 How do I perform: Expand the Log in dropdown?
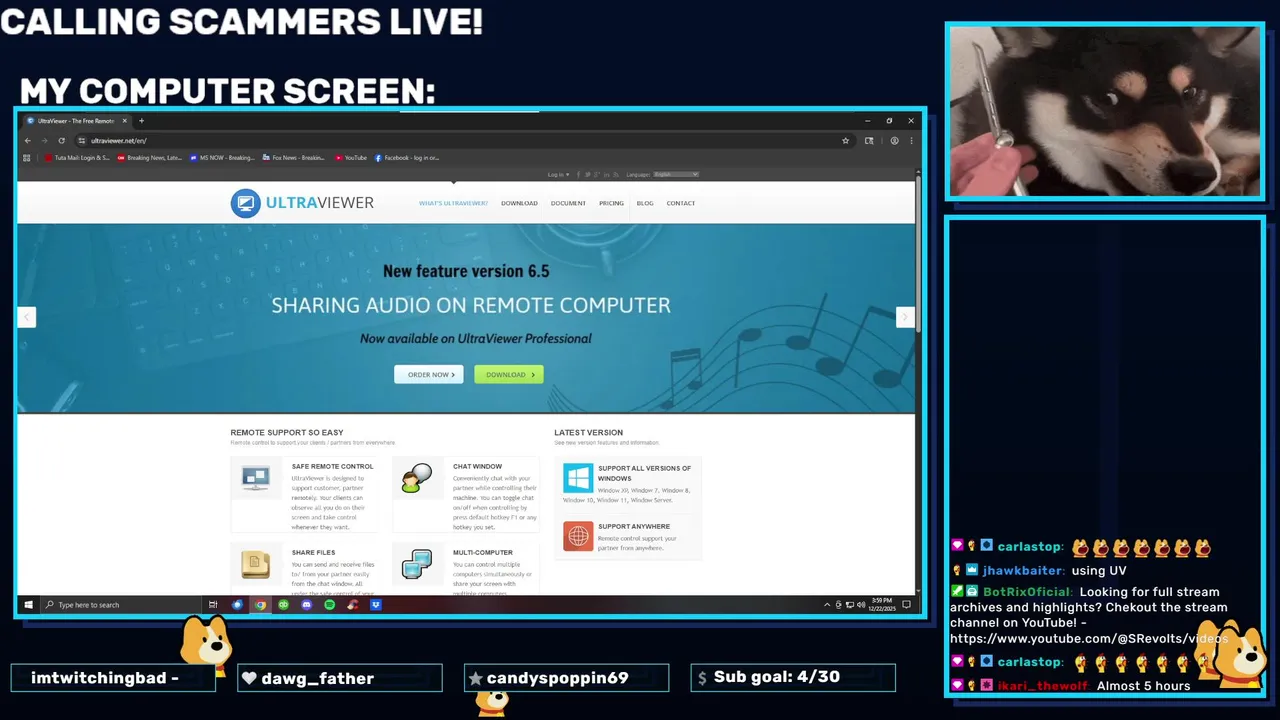(558, 175)
